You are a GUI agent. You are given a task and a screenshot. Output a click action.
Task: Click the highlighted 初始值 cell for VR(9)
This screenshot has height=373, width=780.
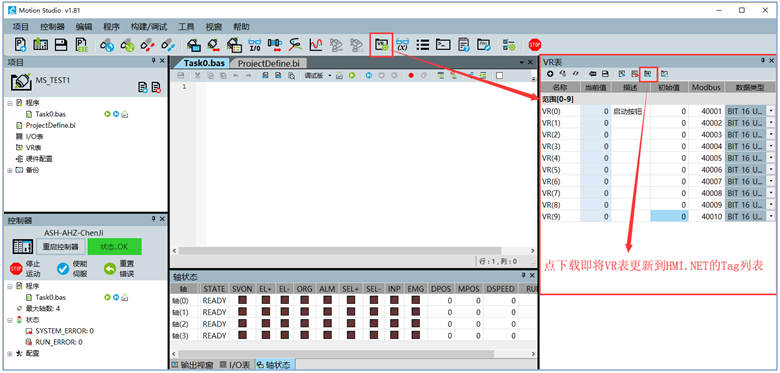[x=670, y=216]
